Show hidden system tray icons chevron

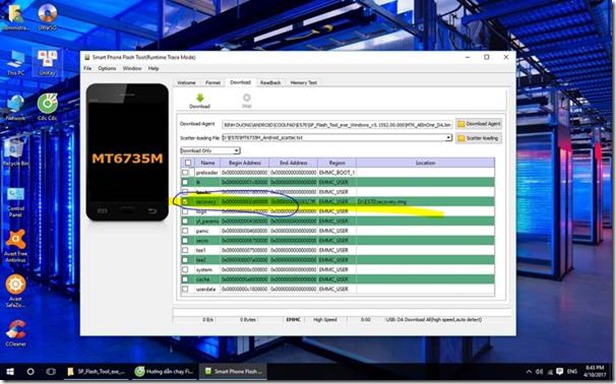(529, 371)
